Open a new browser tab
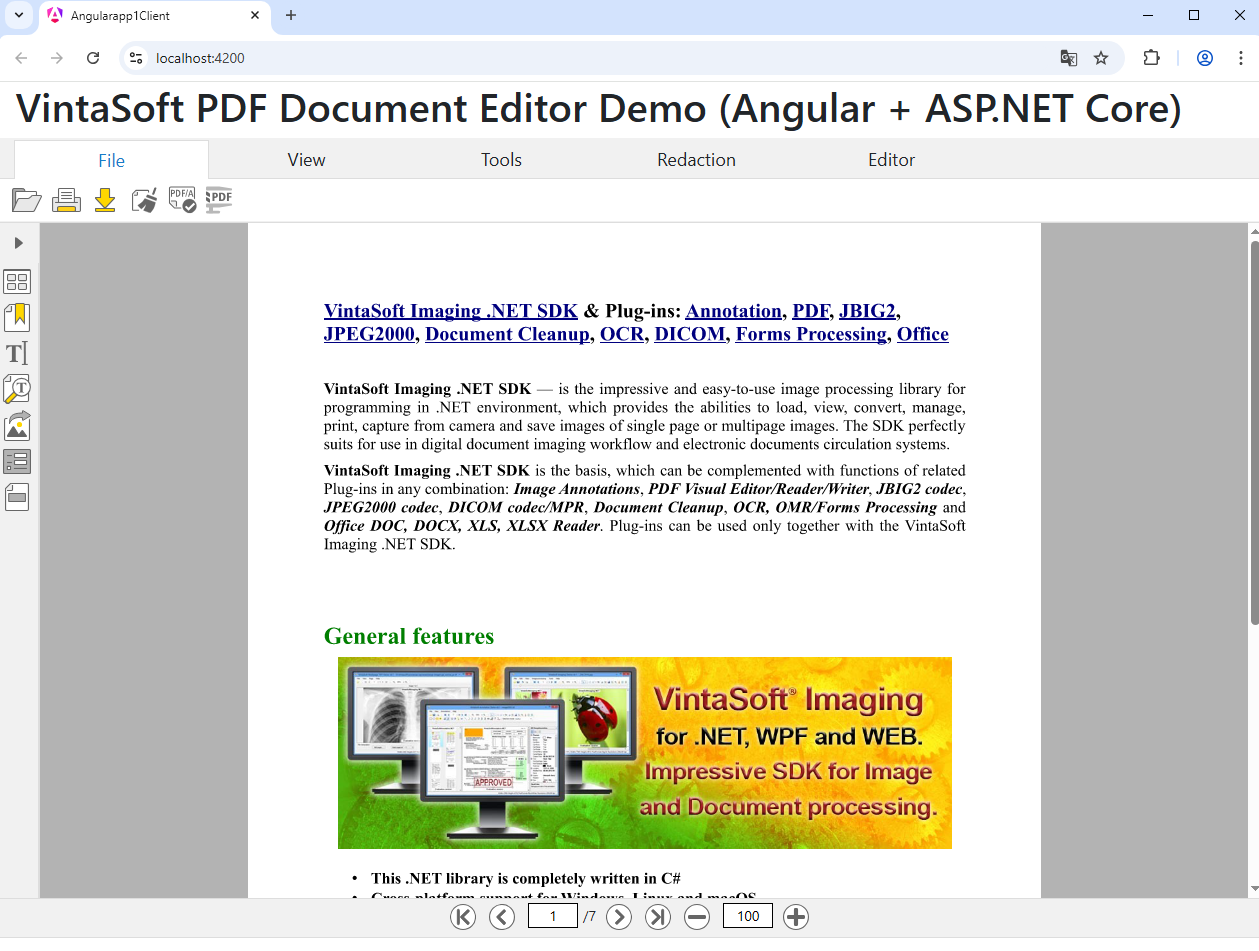The image size is (1259, 951). click(x=291, y=15)
